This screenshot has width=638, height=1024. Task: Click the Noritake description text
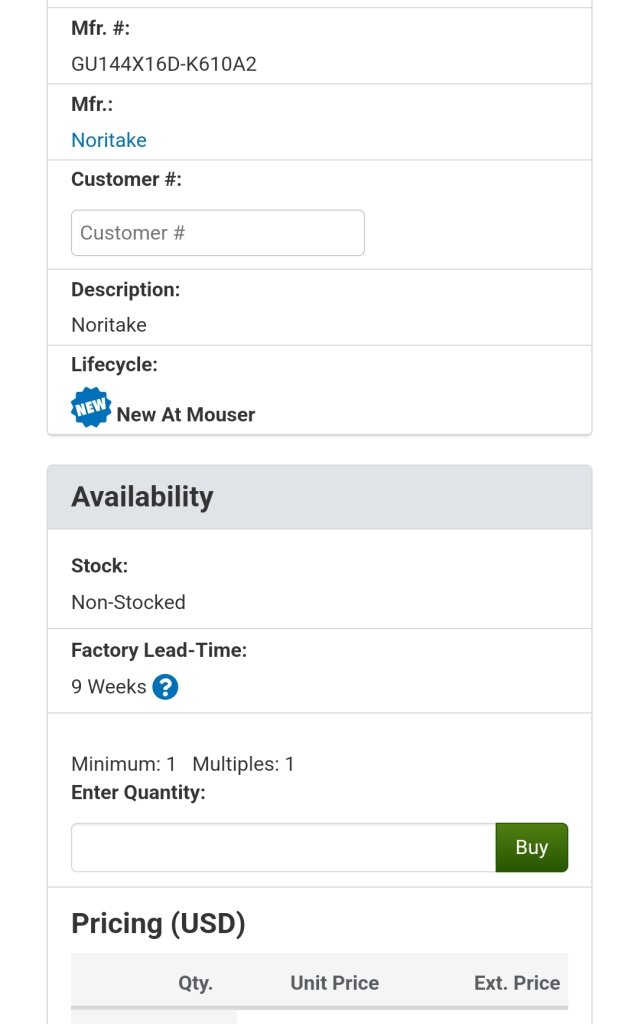(109, 325)
